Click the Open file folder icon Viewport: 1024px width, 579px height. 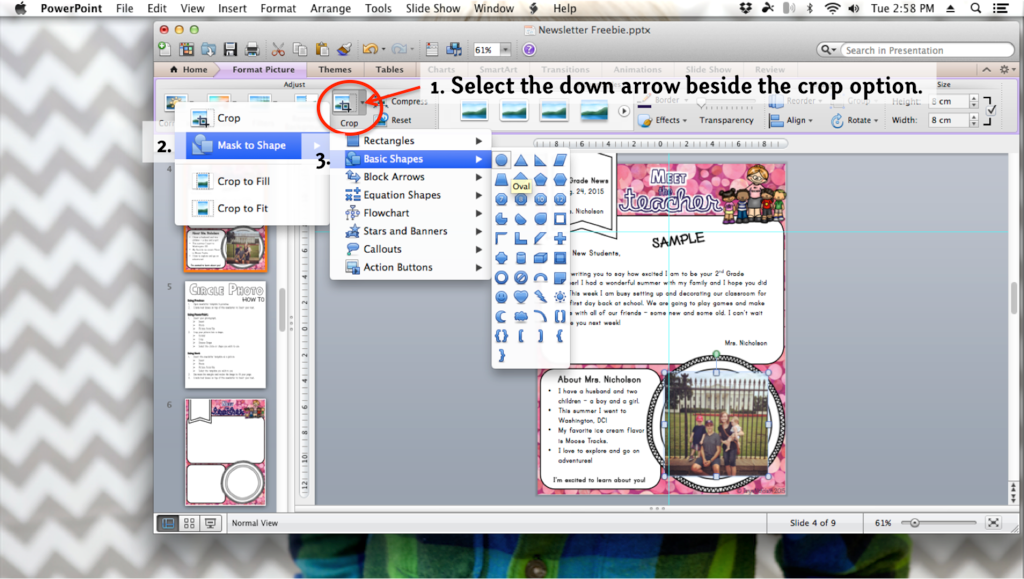pos(208,50)
